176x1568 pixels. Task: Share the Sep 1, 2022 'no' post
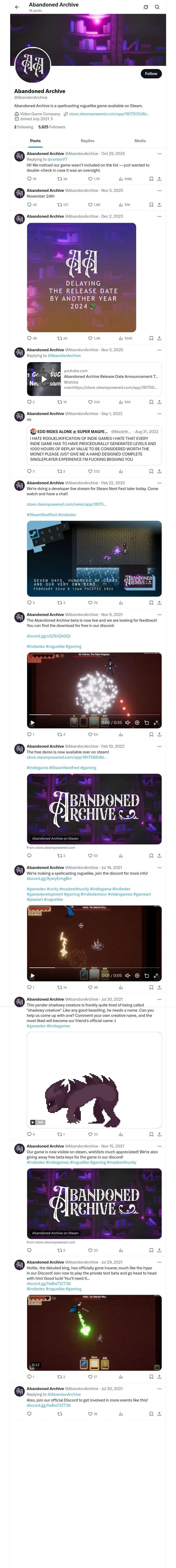pyautogui.click(x=159, y=471)
